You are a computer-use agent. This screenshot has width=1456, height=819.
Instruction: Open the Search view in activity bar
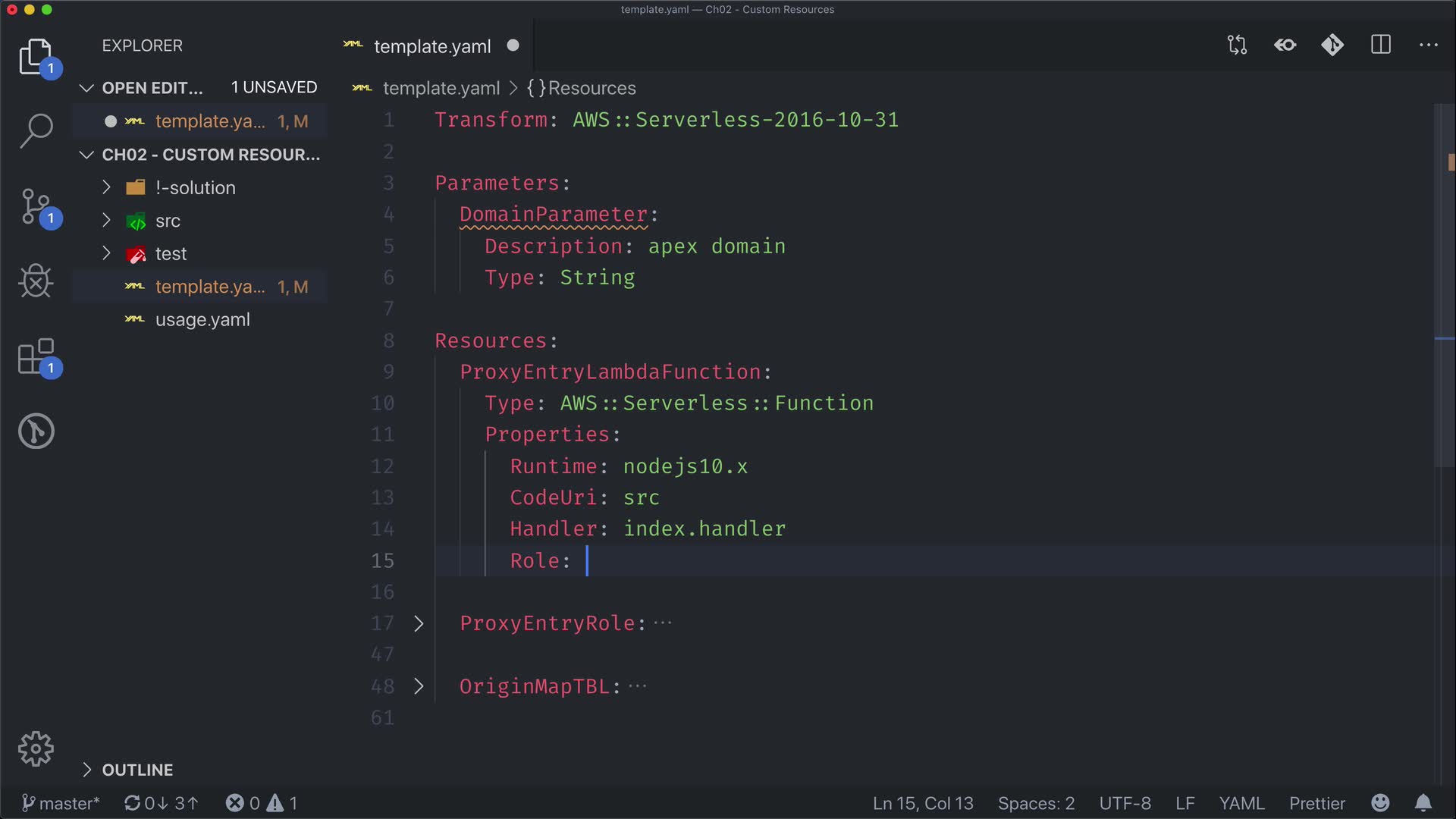click(x=36, y=130)
